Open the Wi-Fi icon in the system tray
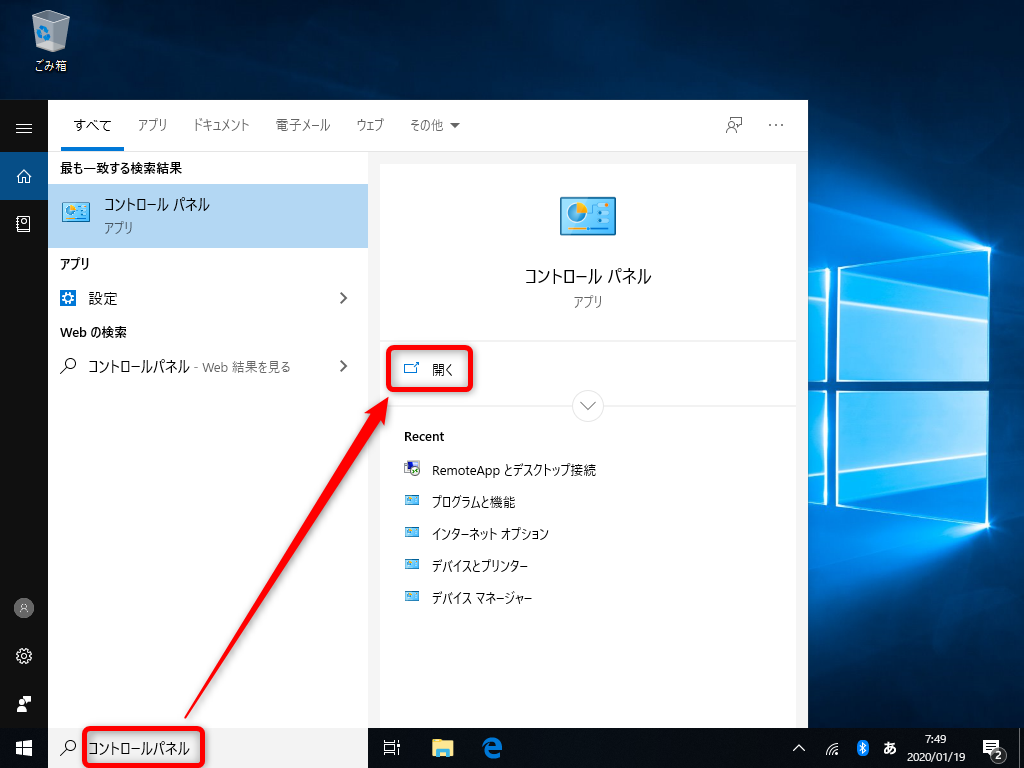The image size is (1024, 768). tap(831, 747)
